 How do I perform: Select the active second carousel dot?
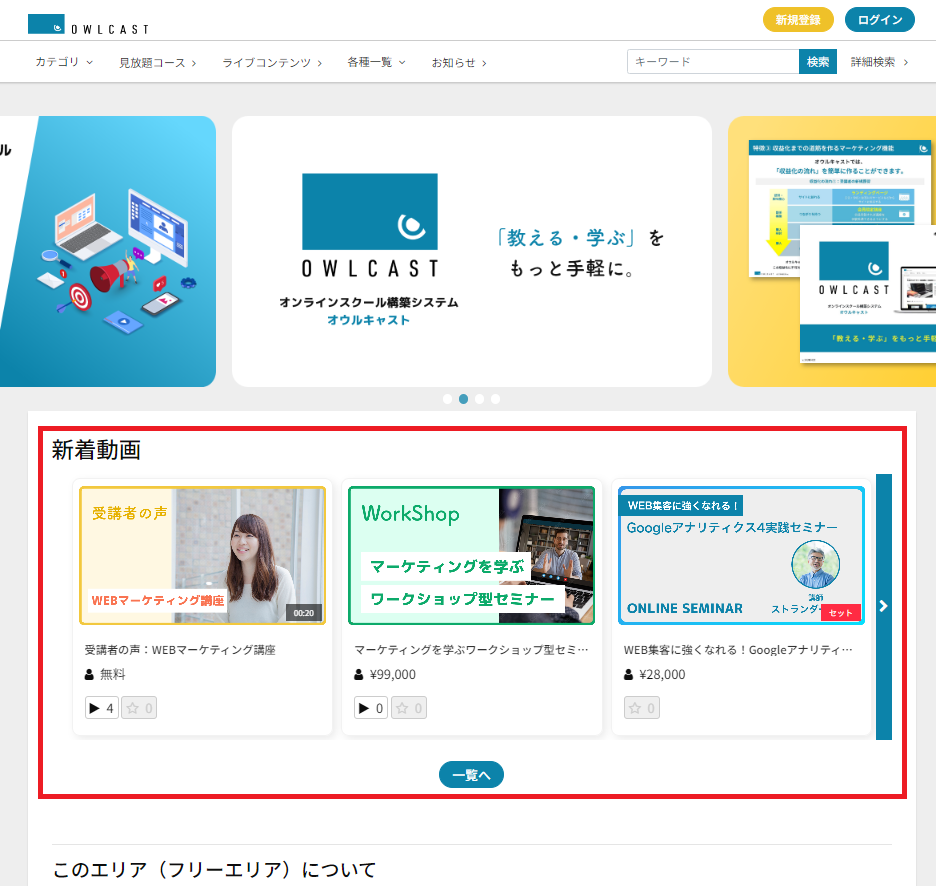point(463,399)
